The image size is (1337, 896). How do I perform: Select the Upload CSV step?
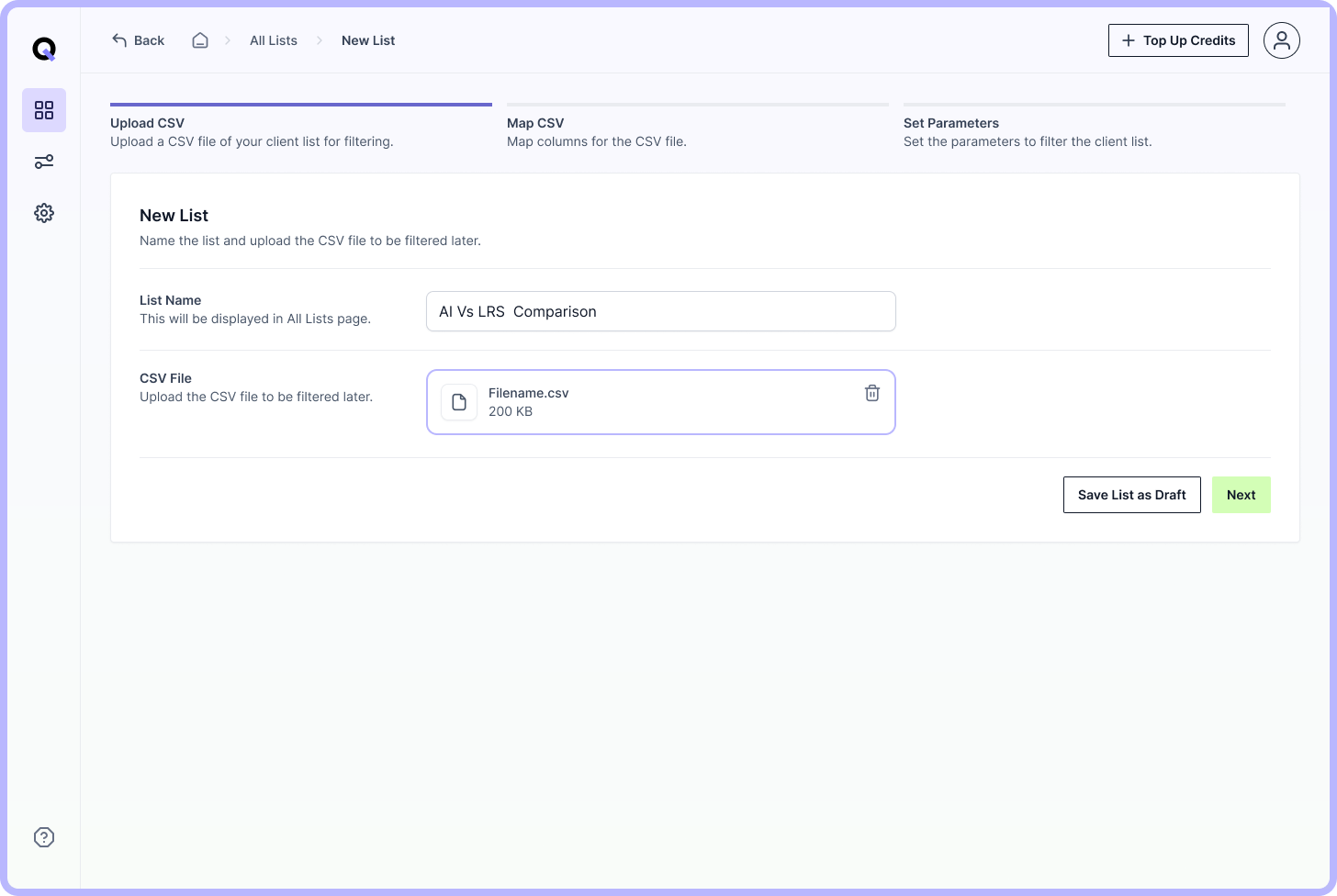pos(301,127)
